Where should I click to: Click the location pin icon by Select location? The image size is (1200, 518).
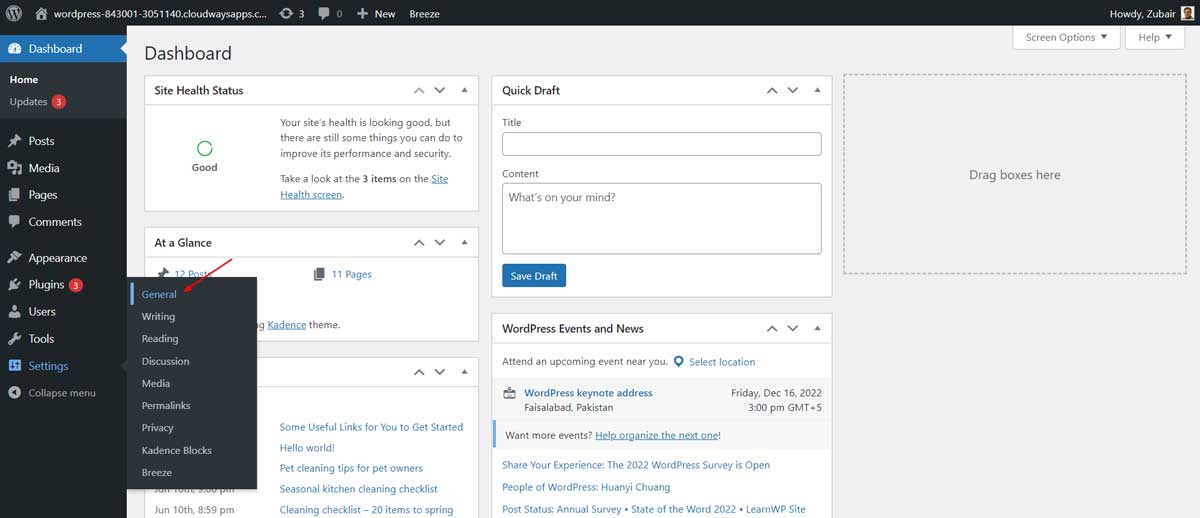tap(679, 362)
